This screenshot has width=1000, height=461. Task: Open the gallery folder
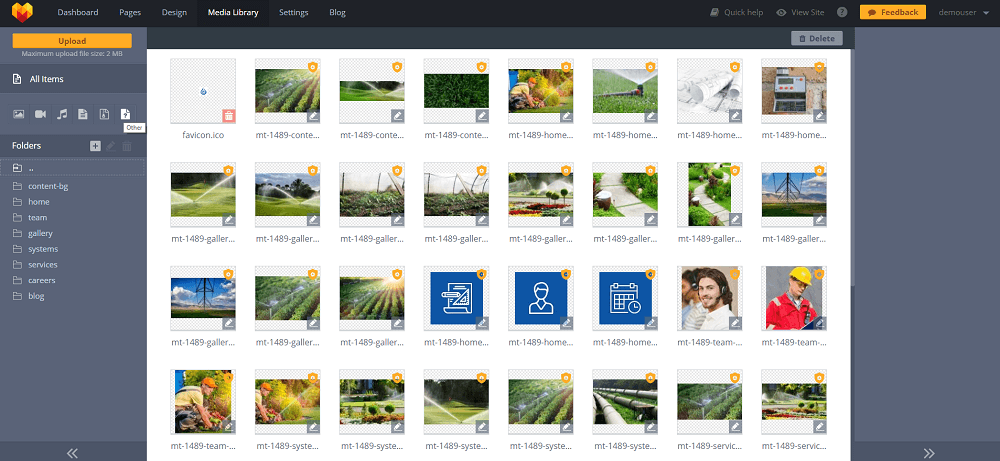point(40,233)
